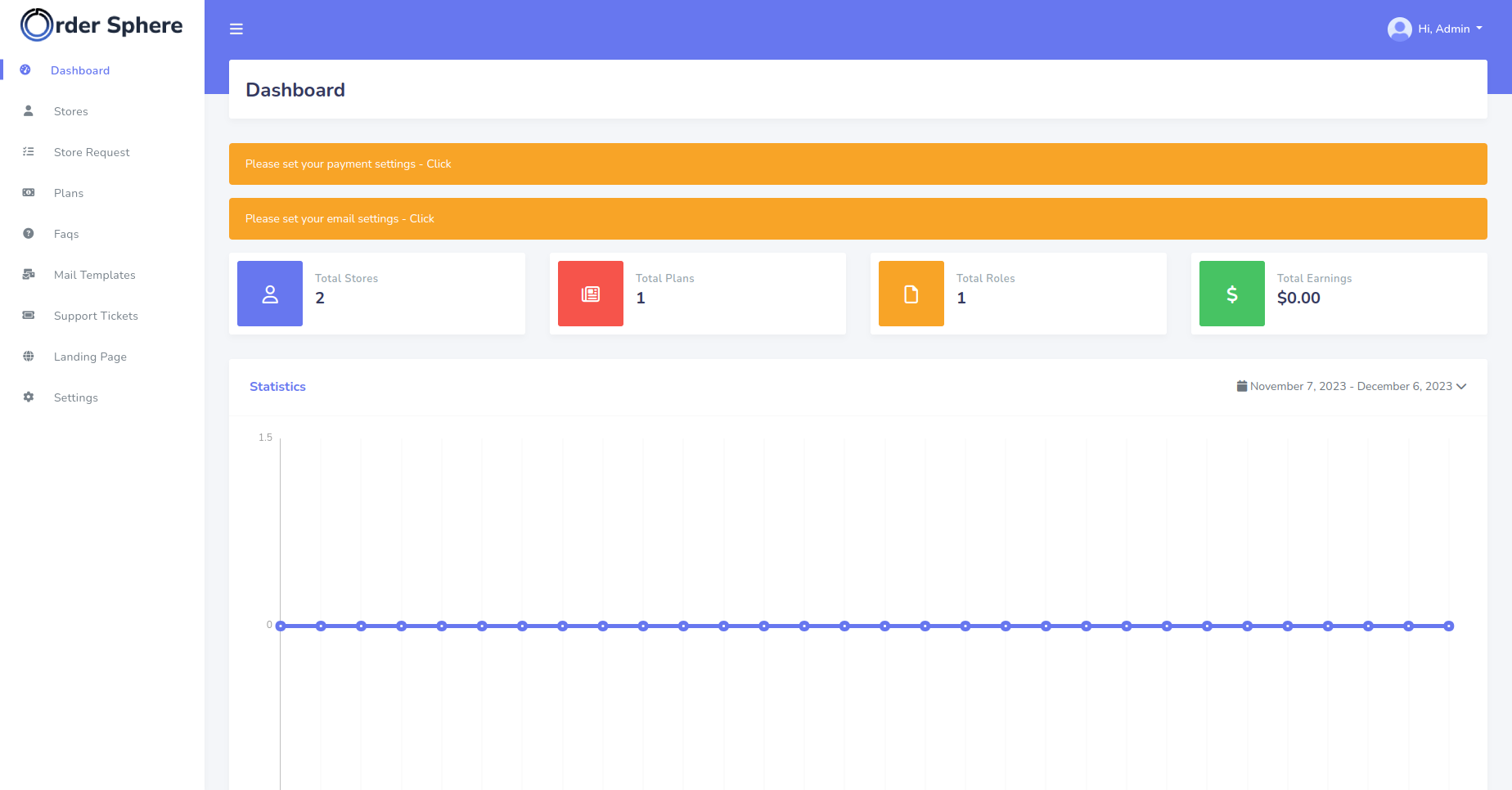
Task: Click the Admin avatar icon
Action: point(1399,29)
